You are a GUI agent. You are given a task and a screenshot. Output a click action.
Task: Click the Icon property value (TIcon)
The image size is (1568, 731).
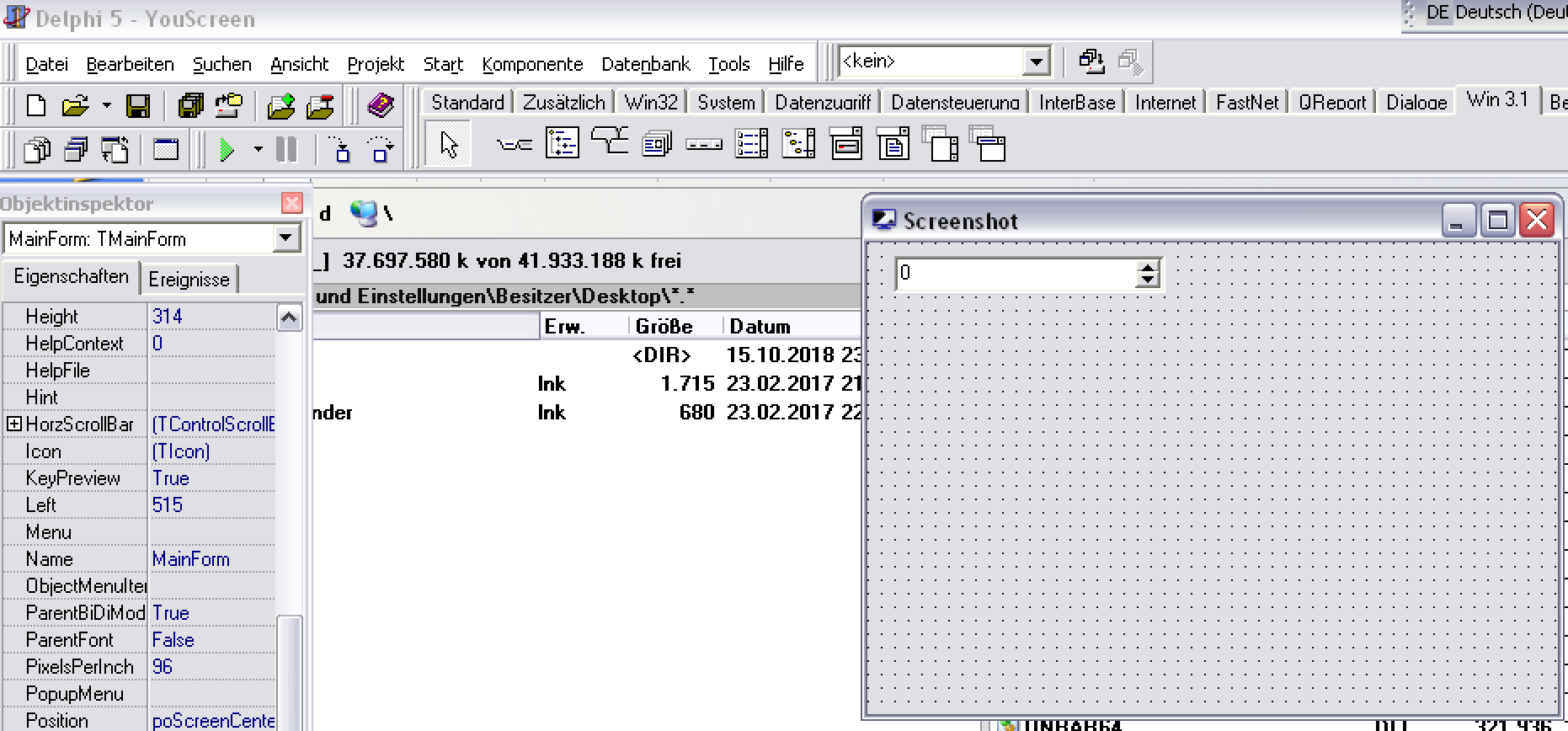point(212,451)
